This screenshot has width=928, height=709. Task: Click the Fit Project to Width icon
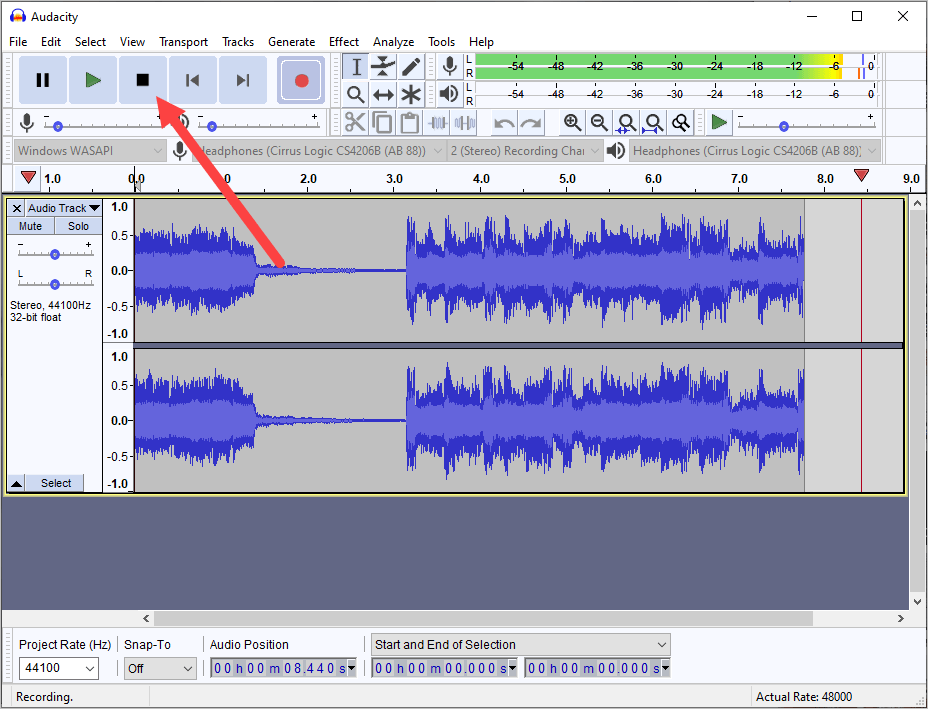653,123
